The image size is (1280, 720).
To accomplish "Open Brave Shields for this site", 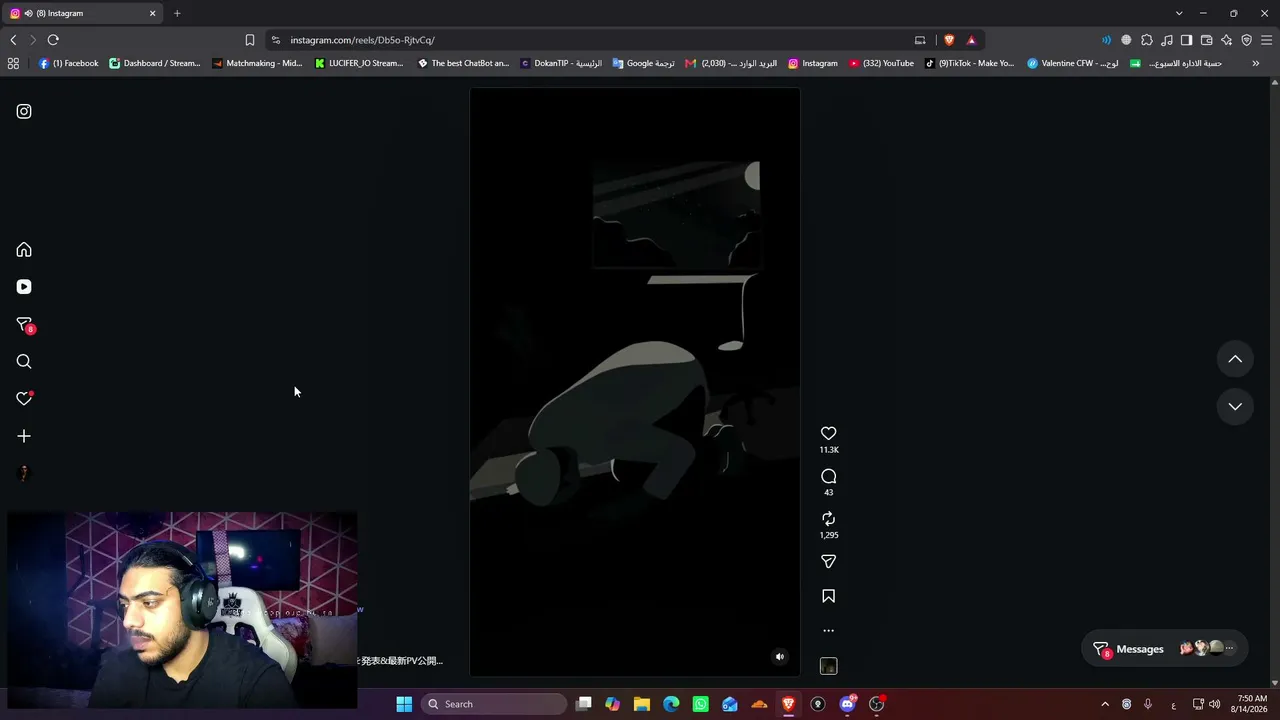I will (x=949, y=40).
